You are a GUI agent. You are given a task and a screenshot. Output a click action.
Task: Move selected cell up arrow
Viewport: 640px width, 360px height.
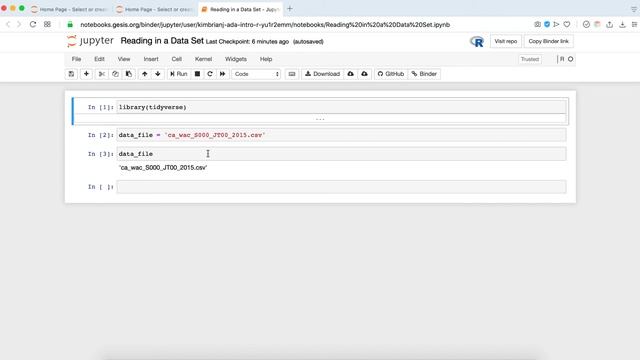pos(144,74)
